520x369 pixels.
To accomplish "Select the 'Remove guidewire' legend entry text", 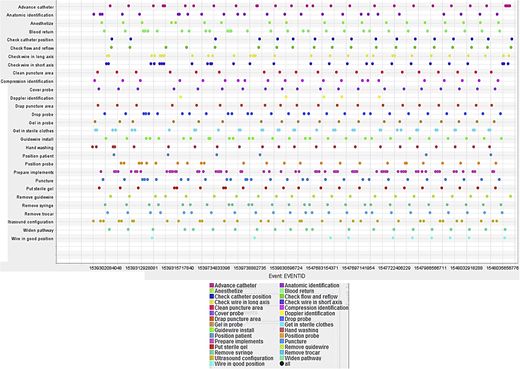I will (307, 347).
